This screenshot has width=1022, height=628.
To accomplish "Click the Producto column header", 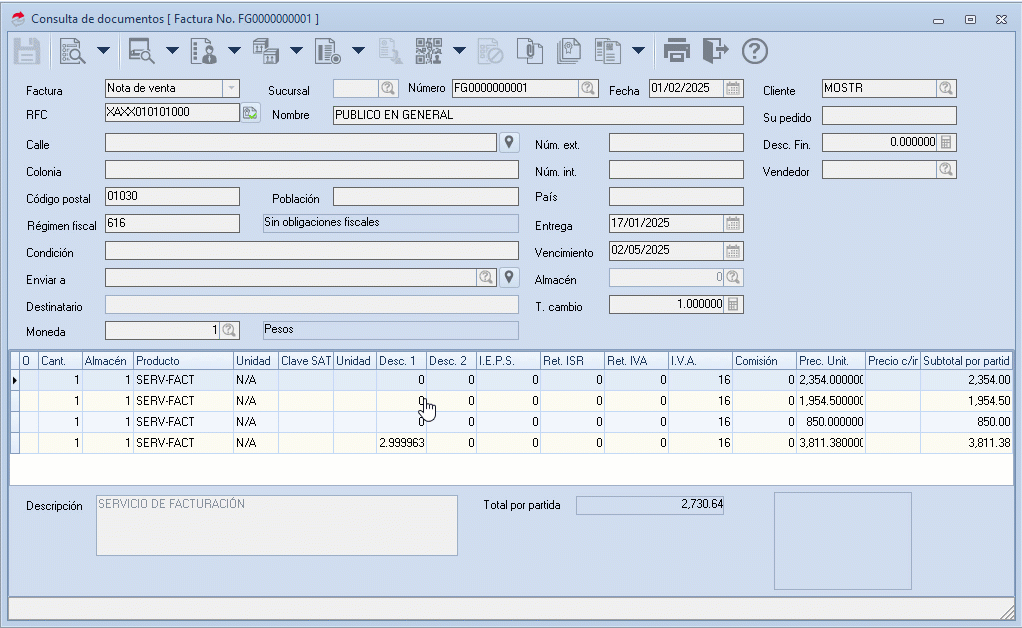I will click(x=183, y=360).
